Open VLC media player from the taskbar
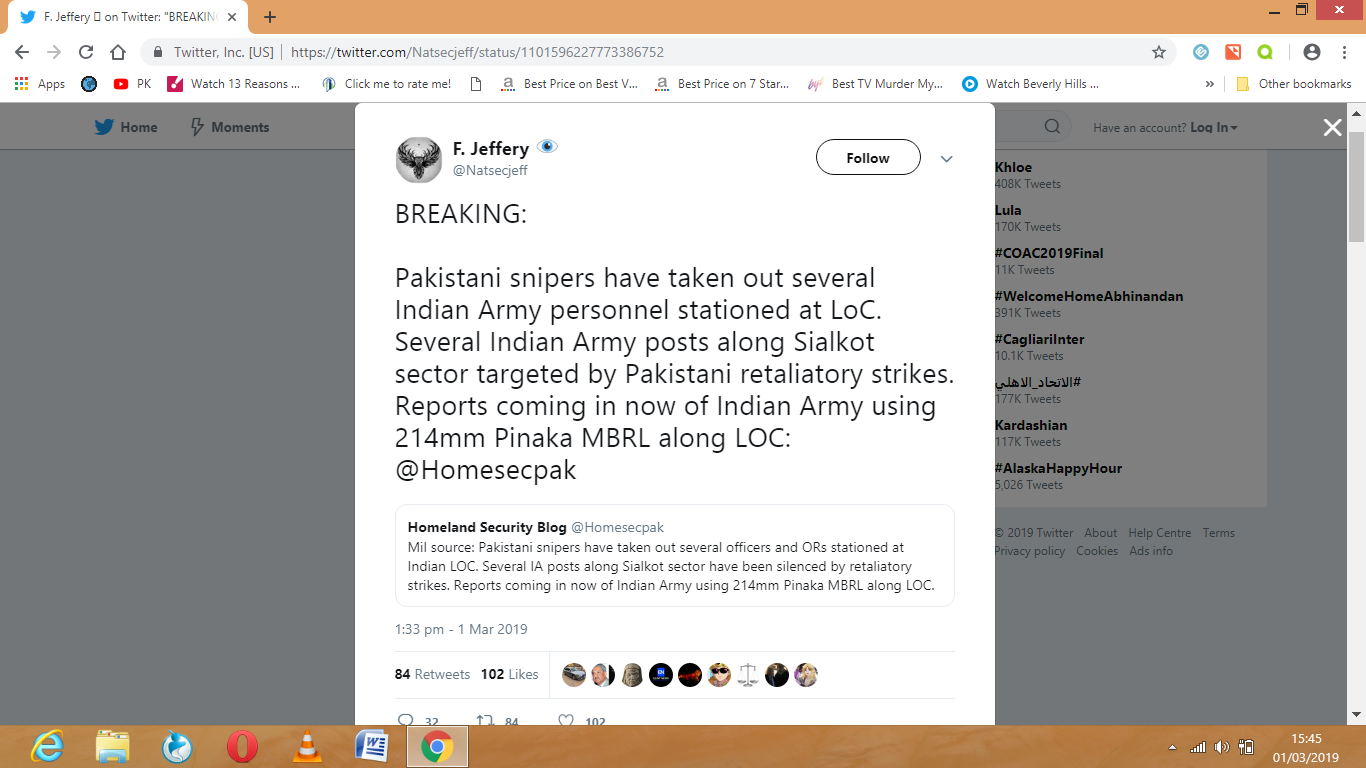Viewport: 1366px width, 768px height. coord(307,746)
